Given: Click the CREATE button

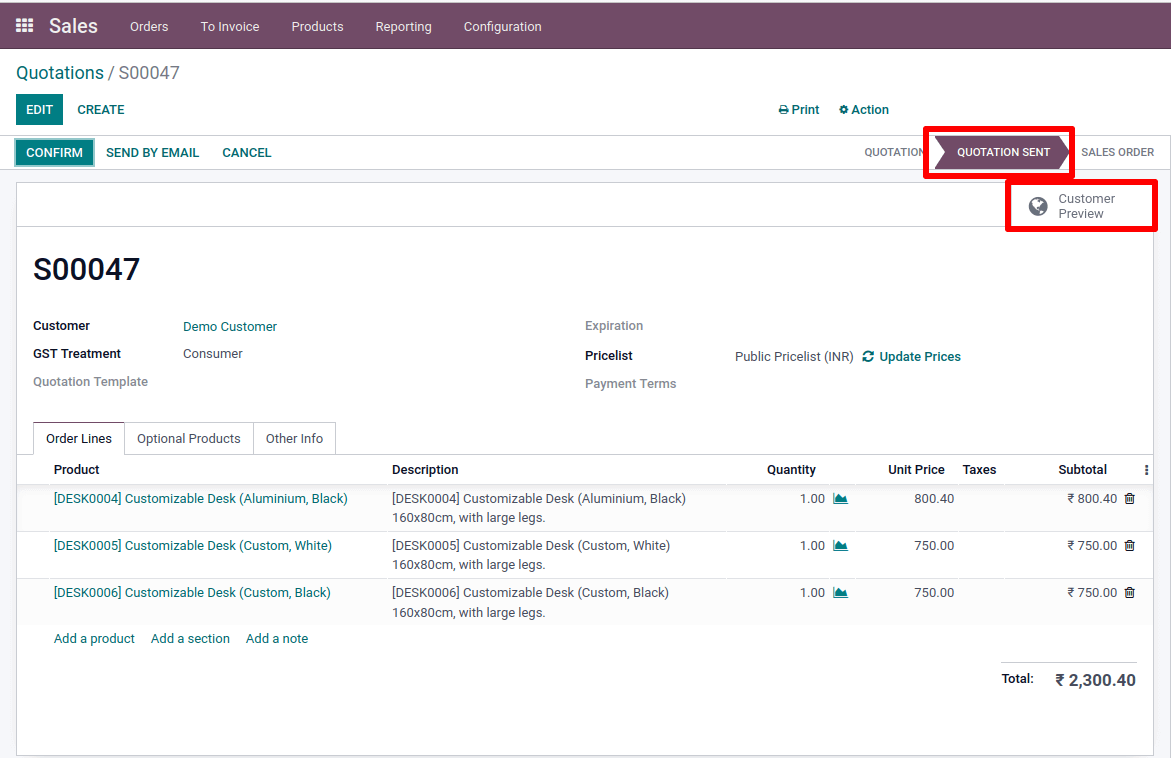Looking at the screenshot, I should pos(101,110).
